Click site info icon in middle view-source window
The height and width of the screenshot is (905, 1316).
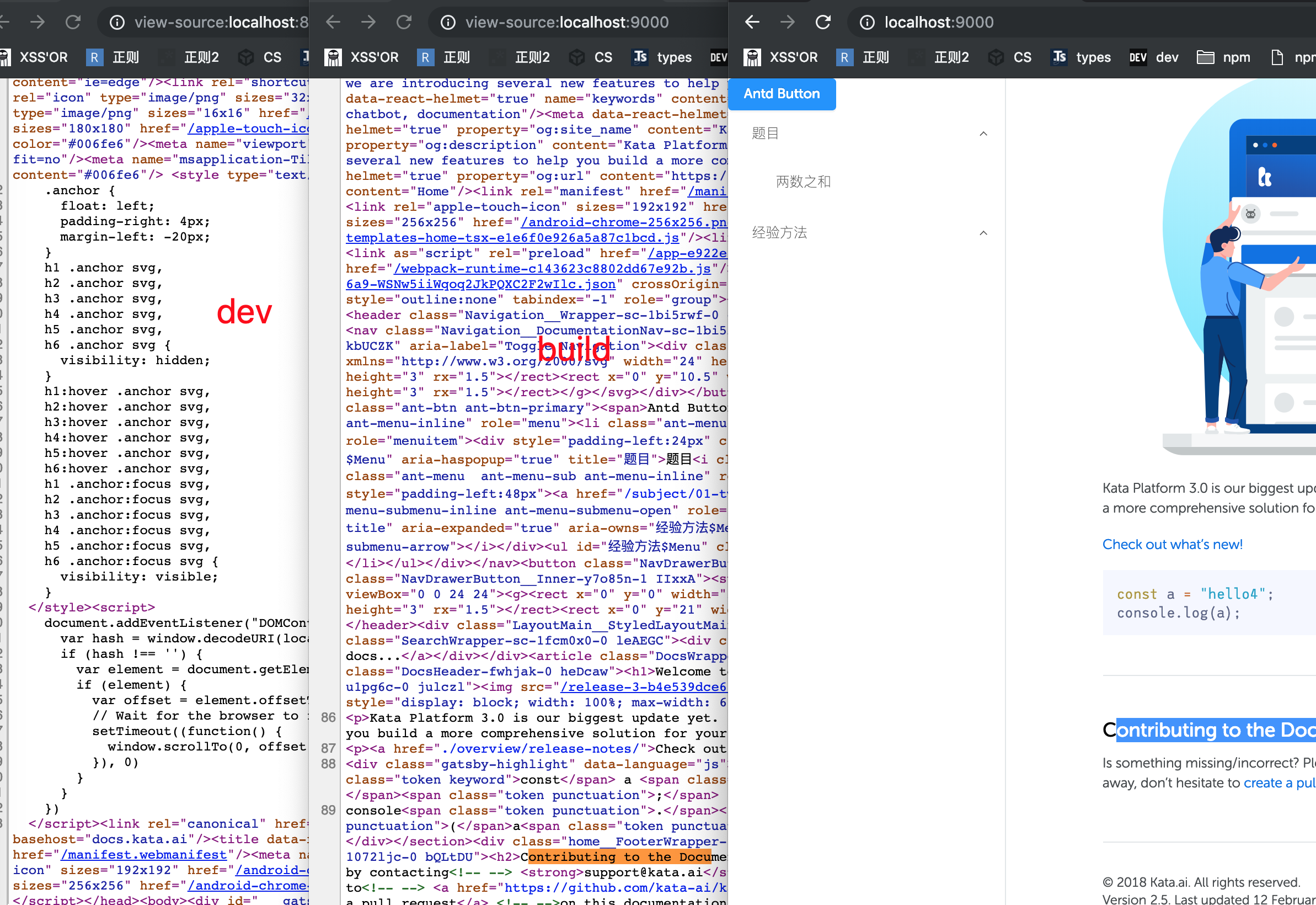448,22
